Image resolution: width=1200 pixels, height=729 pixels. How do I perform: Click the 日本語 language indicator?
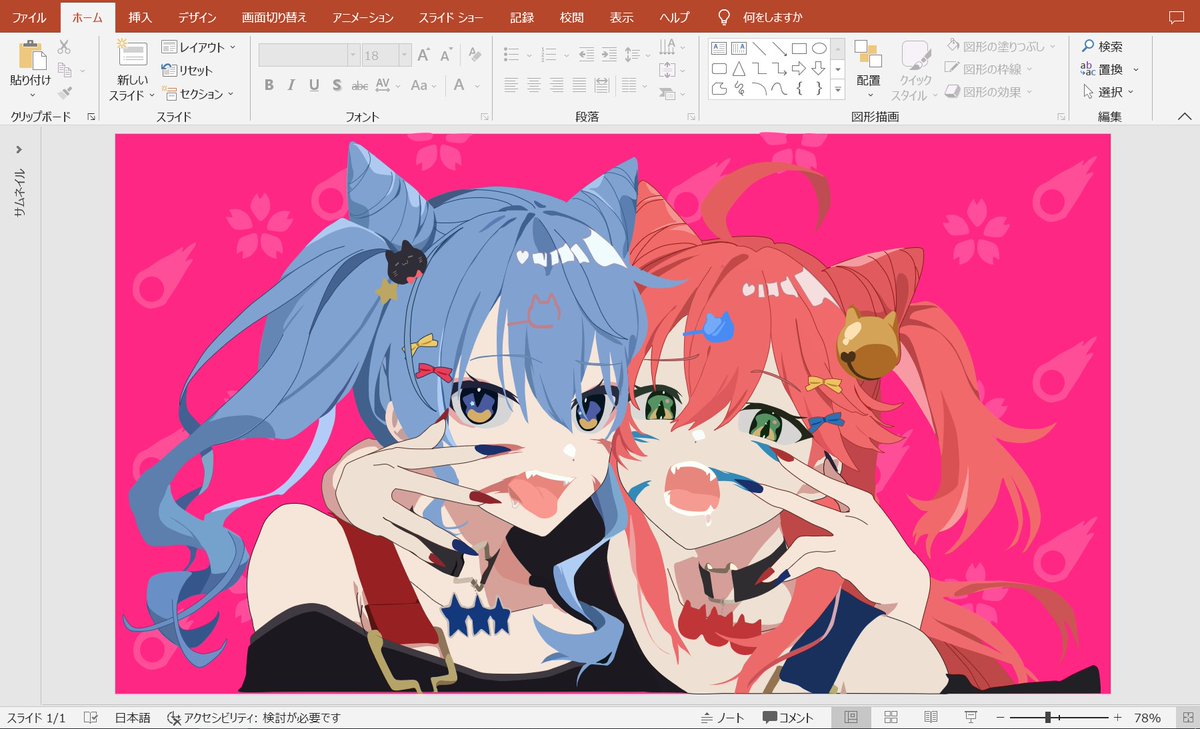click(x=132, y=718)
